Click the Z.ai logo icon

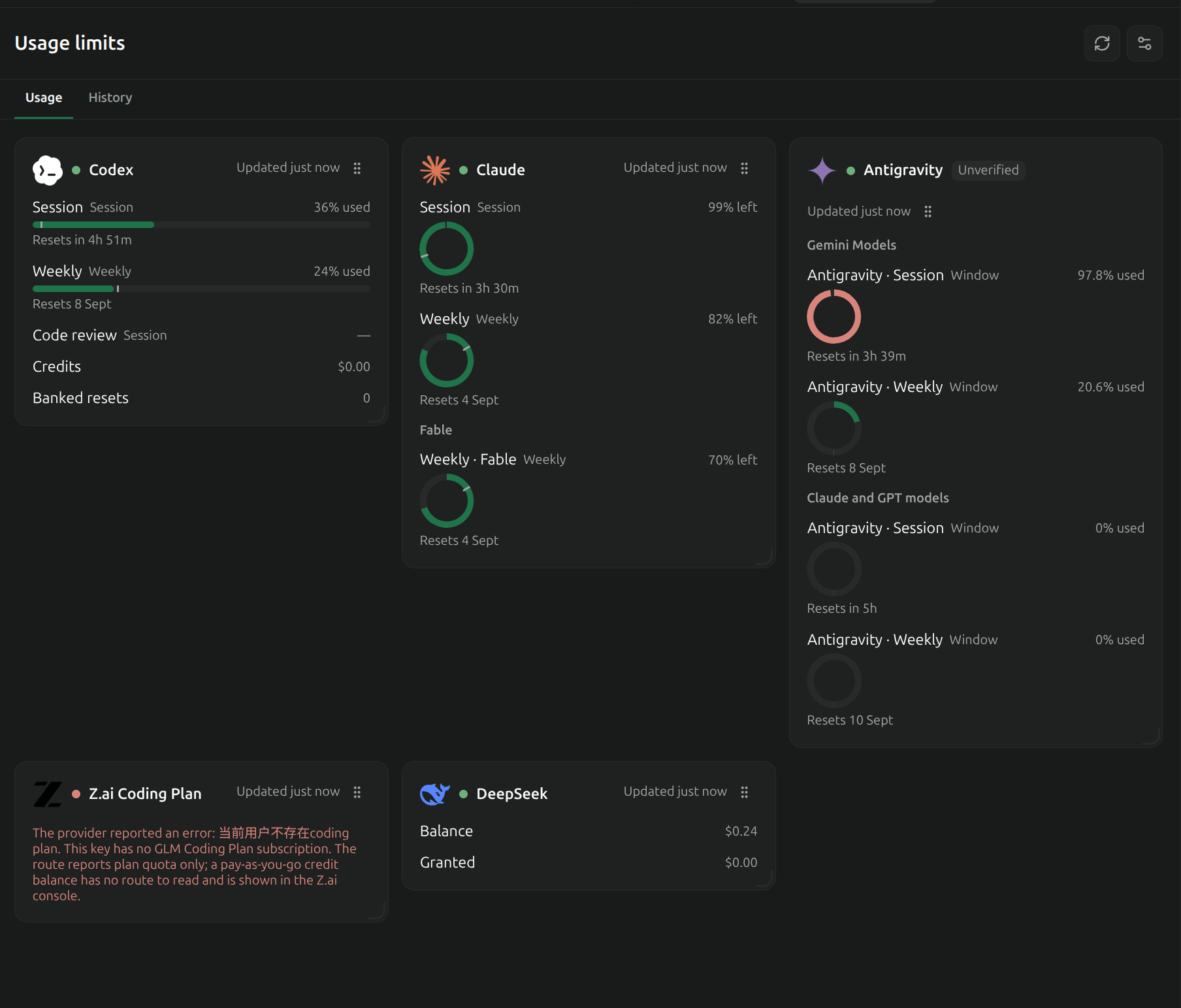pyautogui.click(x=48, y=794)
